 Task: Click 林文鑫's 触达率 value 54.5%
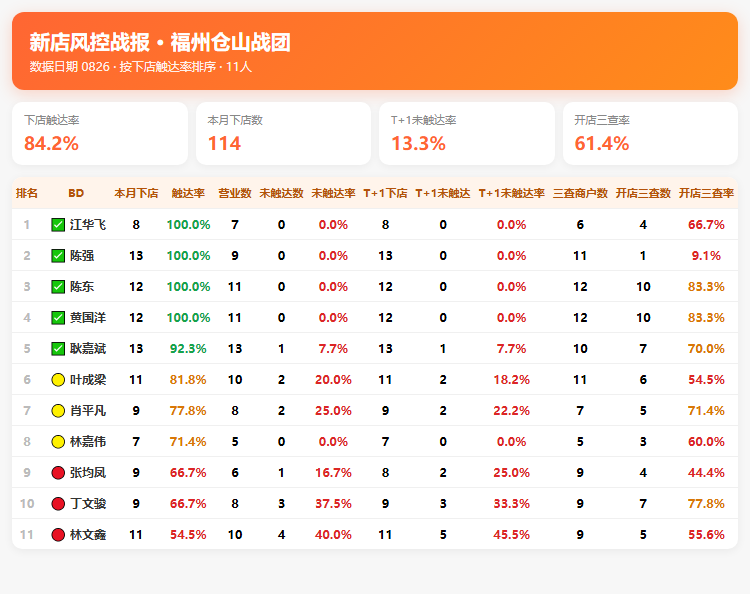pyautogui.click(x=188, y=535)
